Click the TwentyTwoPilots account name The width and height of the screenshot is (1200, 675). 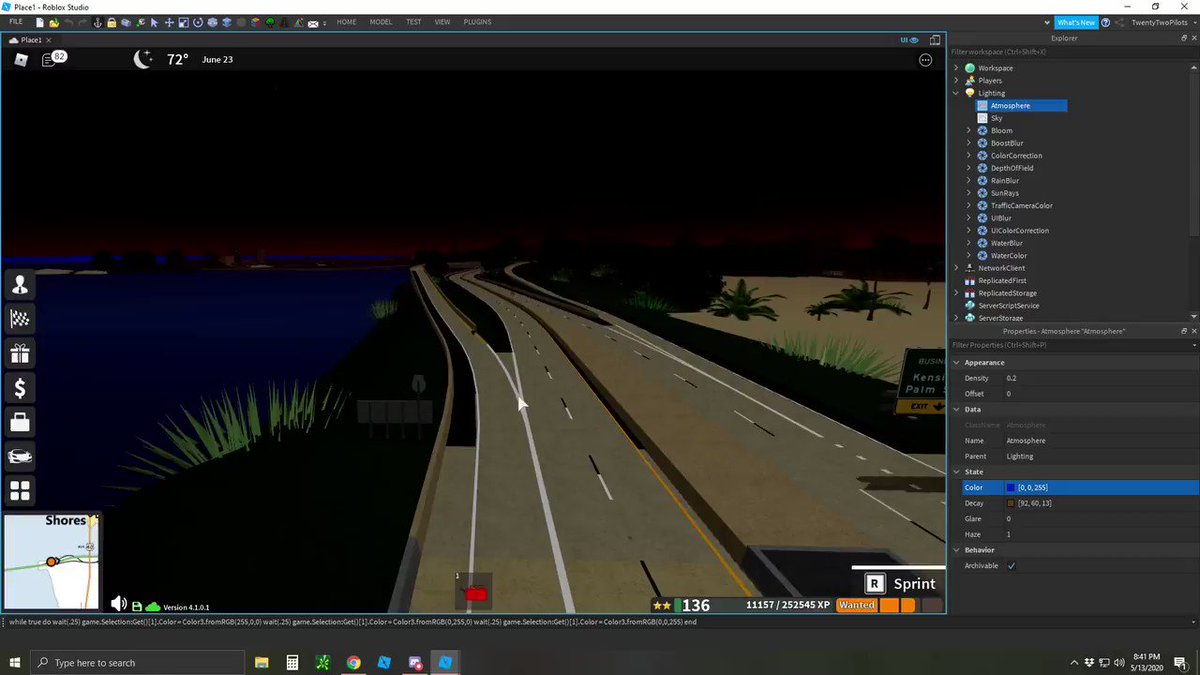point(1159,22)
